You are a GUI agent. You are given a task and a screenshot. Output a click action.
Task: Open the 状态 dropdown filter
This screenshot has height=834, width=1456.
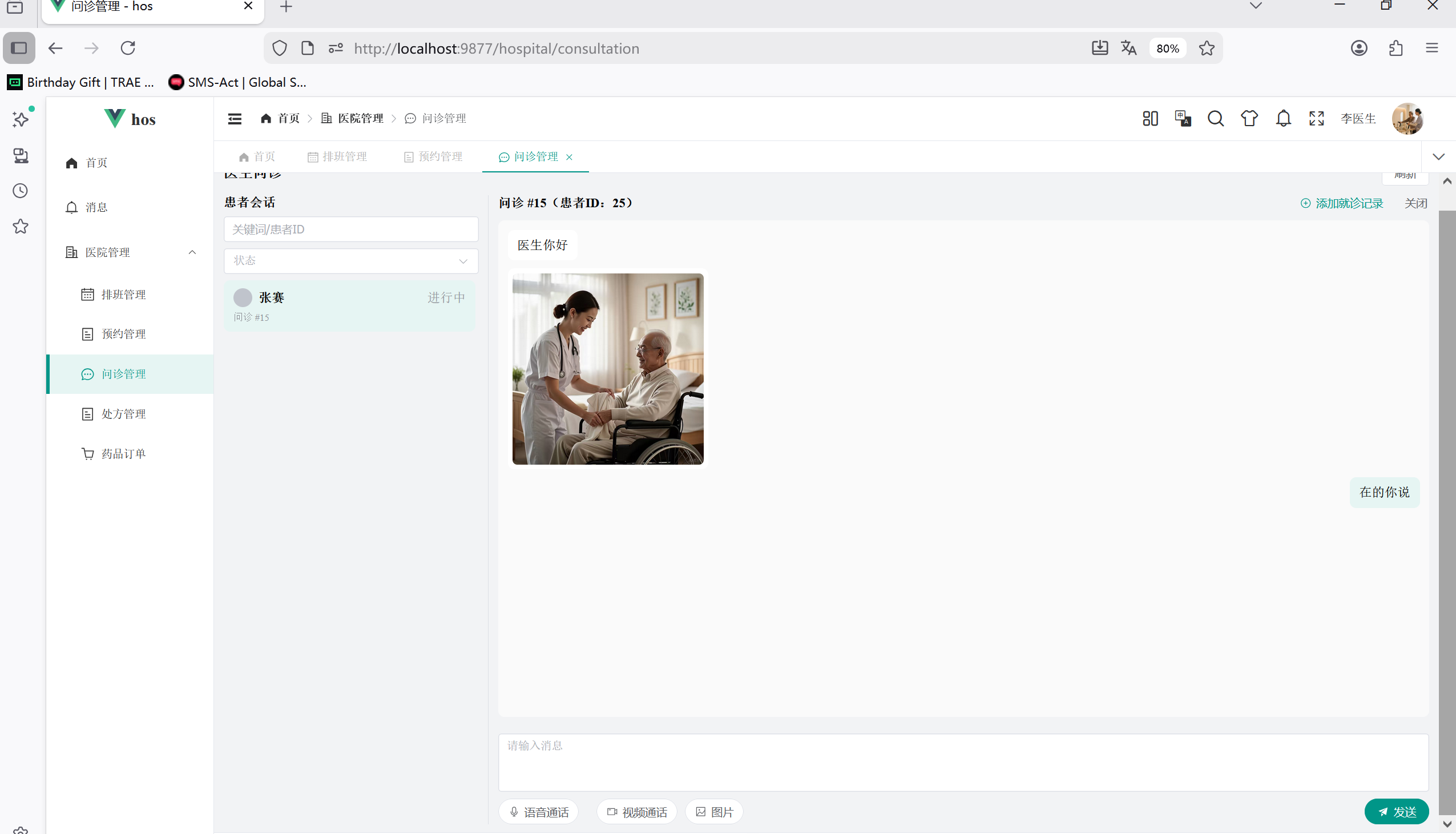[x=350, y=261]
